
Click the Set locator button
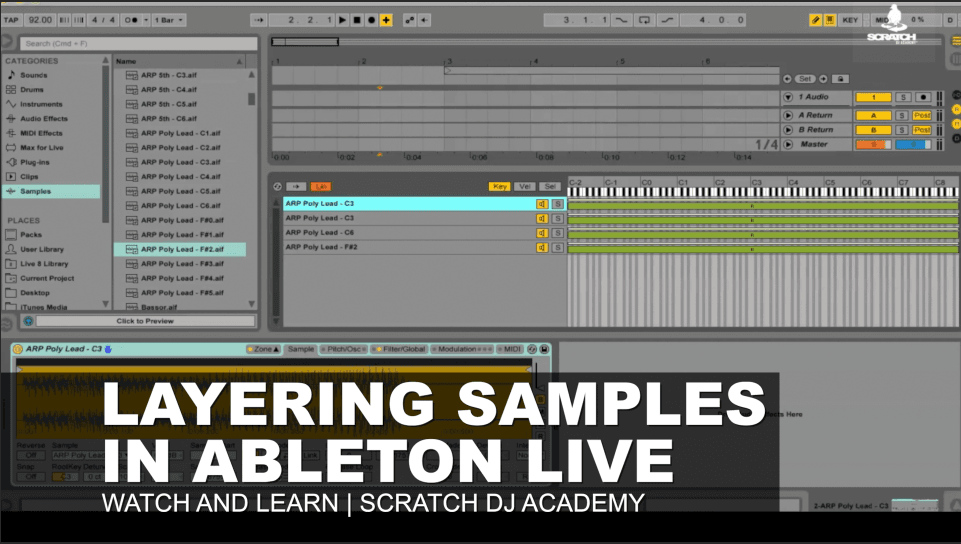[x=805, y=79]
